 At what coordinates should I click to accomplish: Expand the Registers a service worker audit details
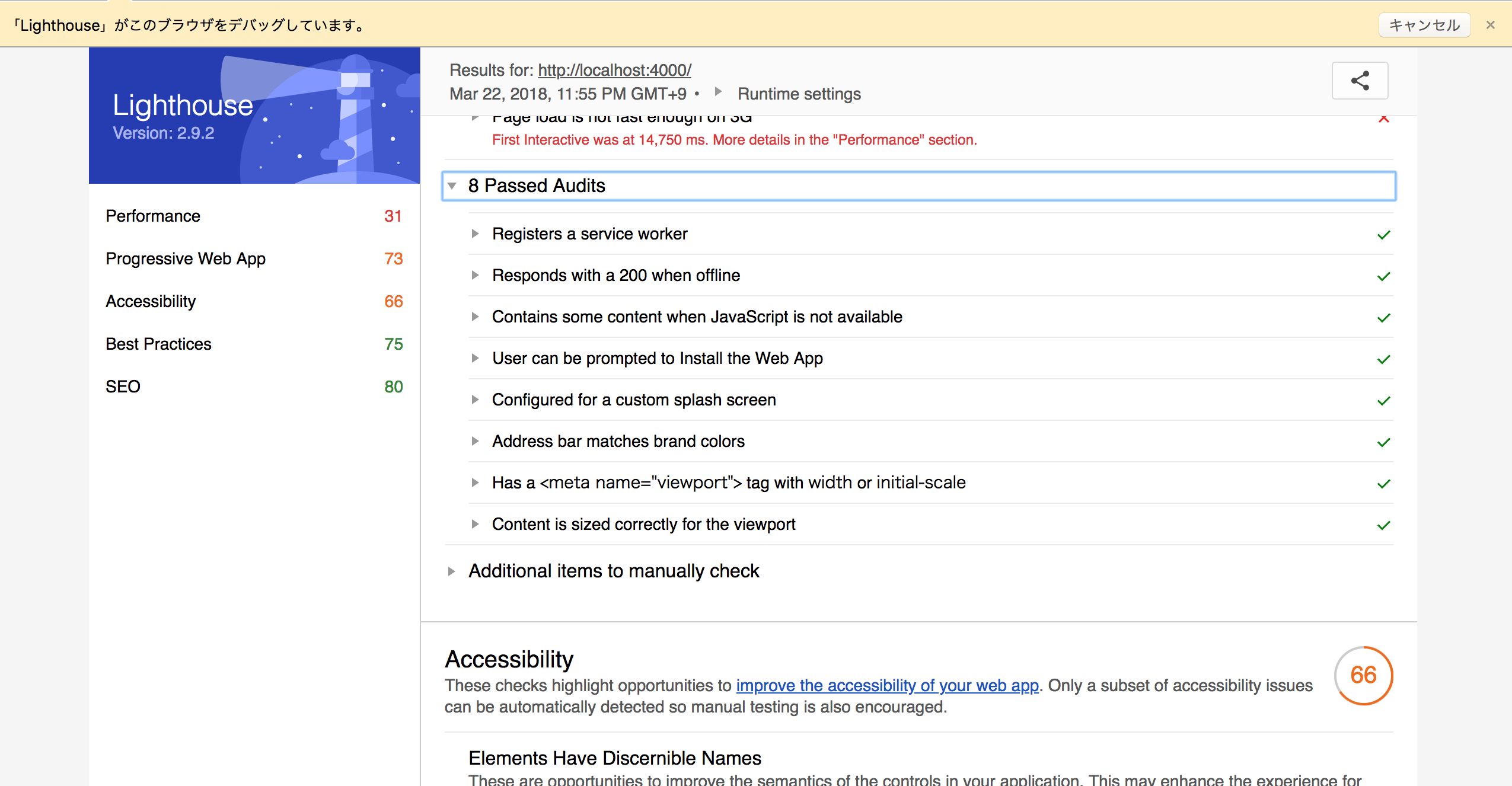476,234
